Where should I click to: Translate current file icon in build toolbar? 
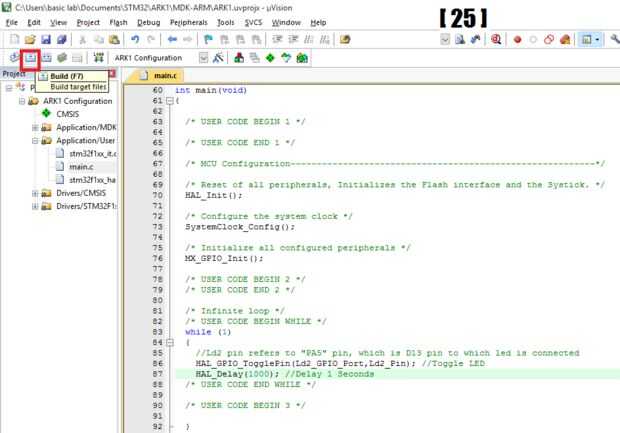pos(15,58)
